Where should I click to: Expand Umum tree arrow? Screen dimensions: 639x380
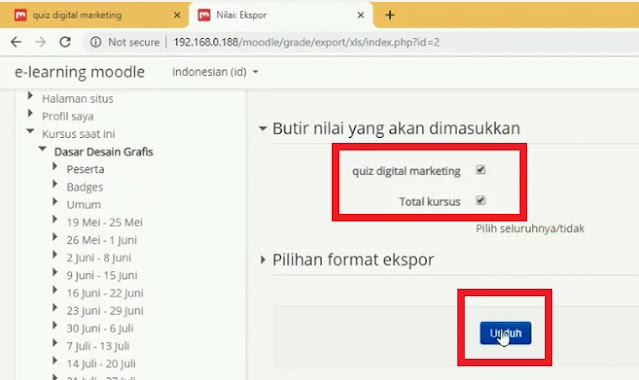pyautogui.click(x=55, y=202)
